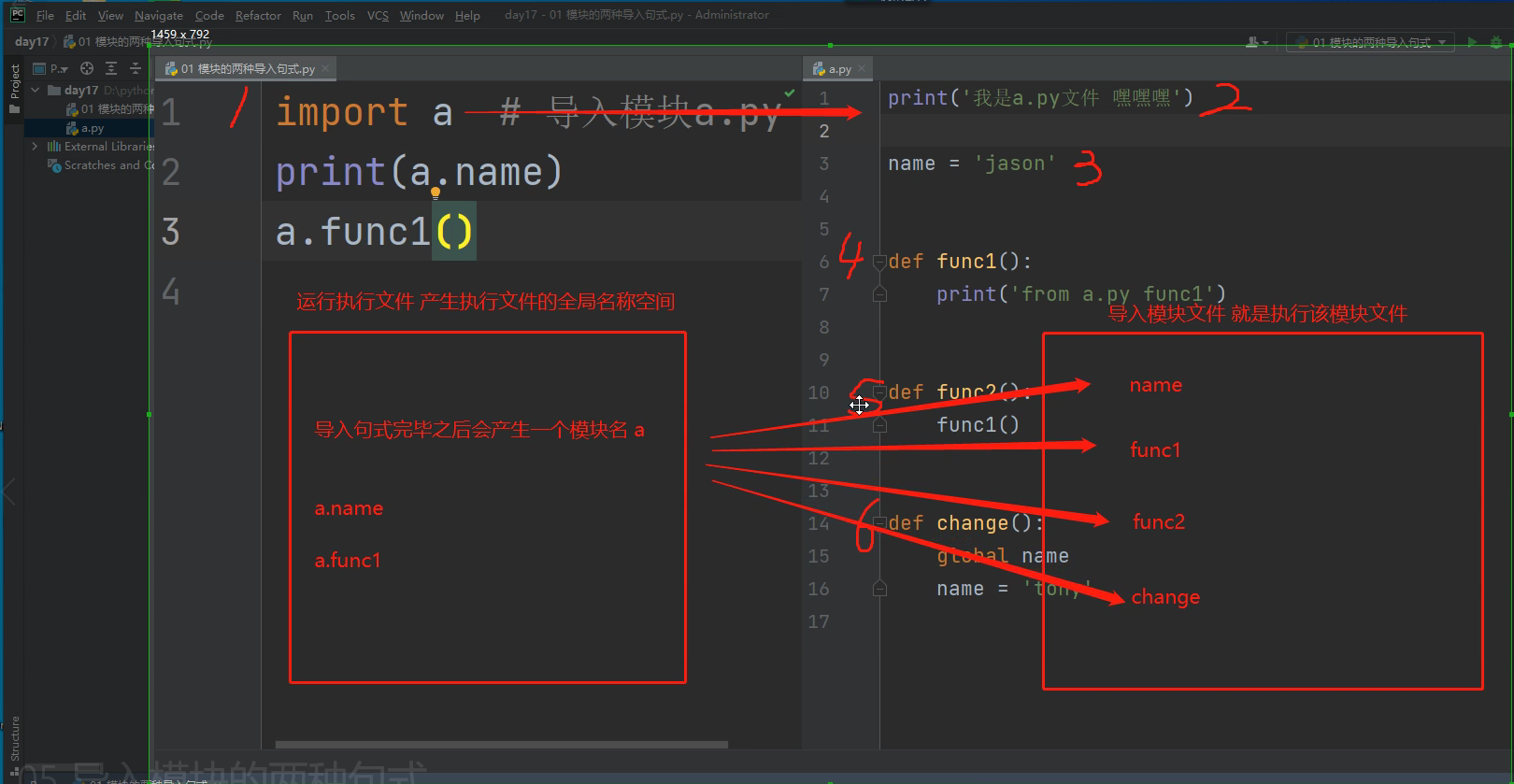This screenshot has height=784, width=1514.
Task: Click the print(a.name) code line
Action: (x=419, y=172)
